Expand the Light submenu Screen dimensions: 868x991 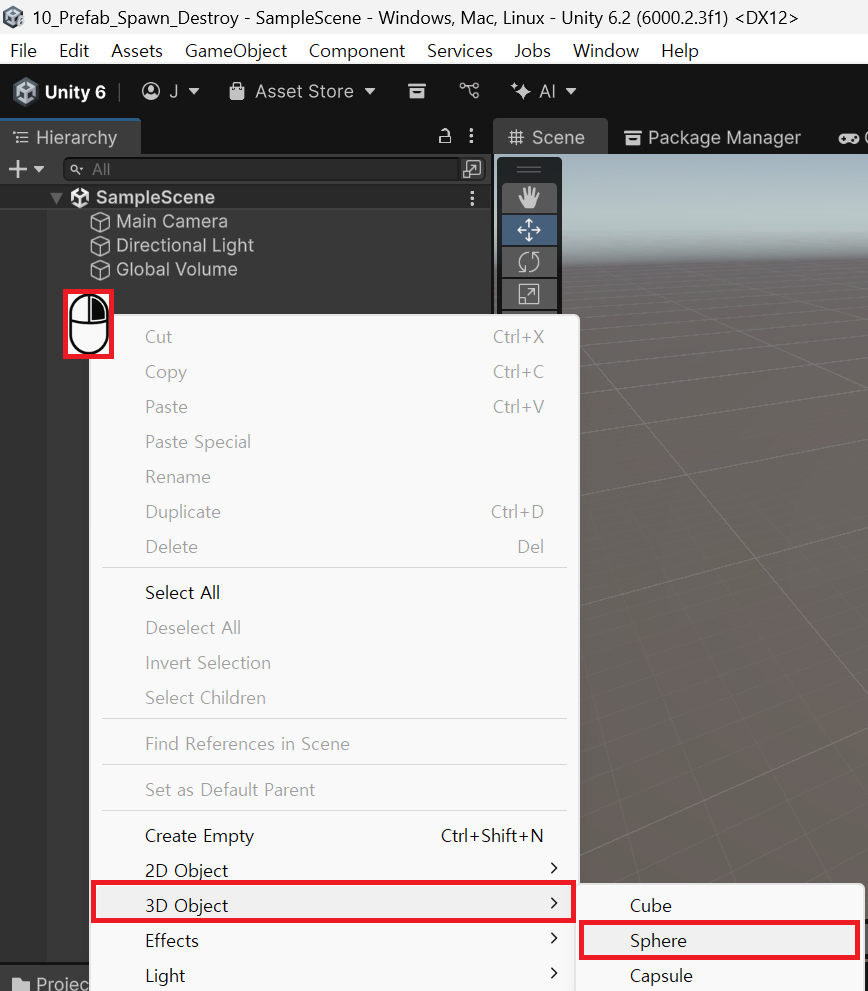pyautogui.click(x=334, y=975)
